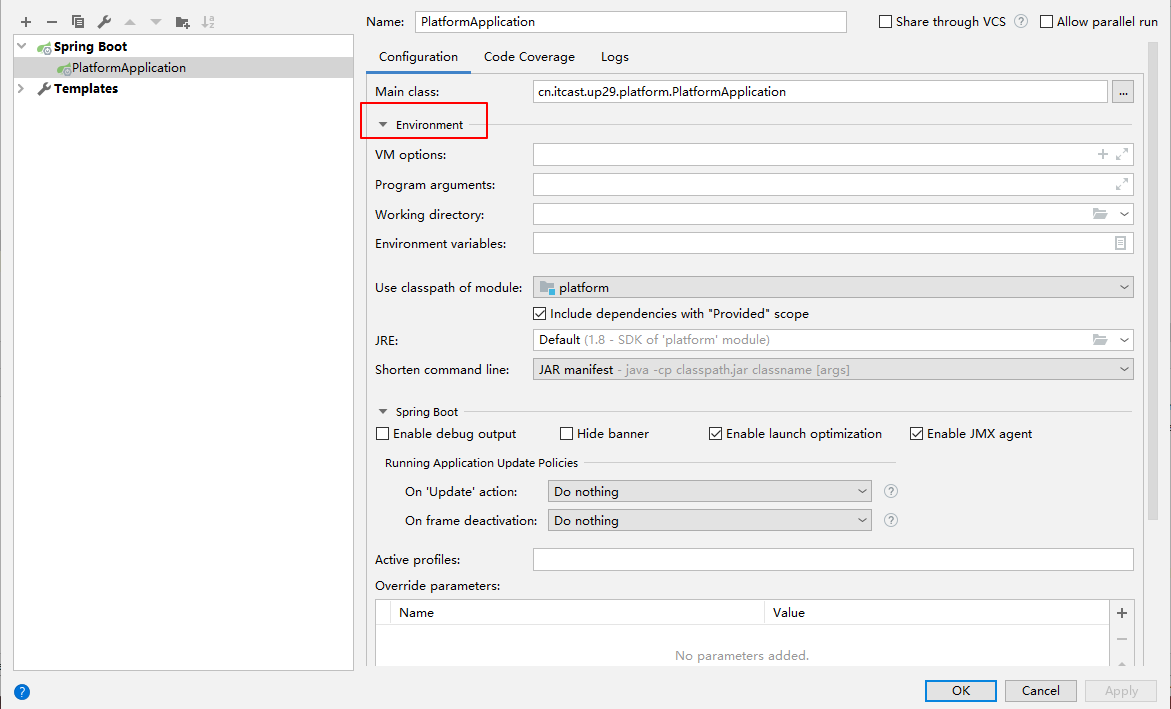Toggle Enable launch optimization checkbox

[715, 433]
